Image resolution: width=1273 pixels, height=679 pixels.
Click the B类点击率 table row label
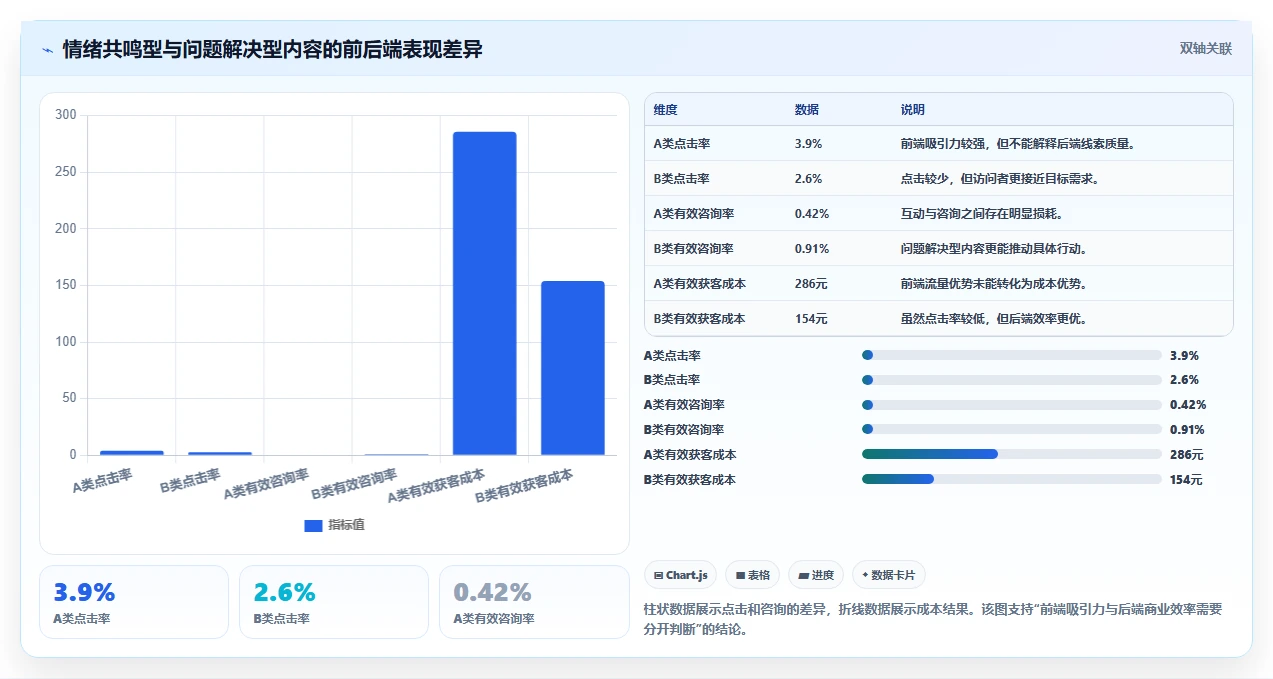click(681, 178)
